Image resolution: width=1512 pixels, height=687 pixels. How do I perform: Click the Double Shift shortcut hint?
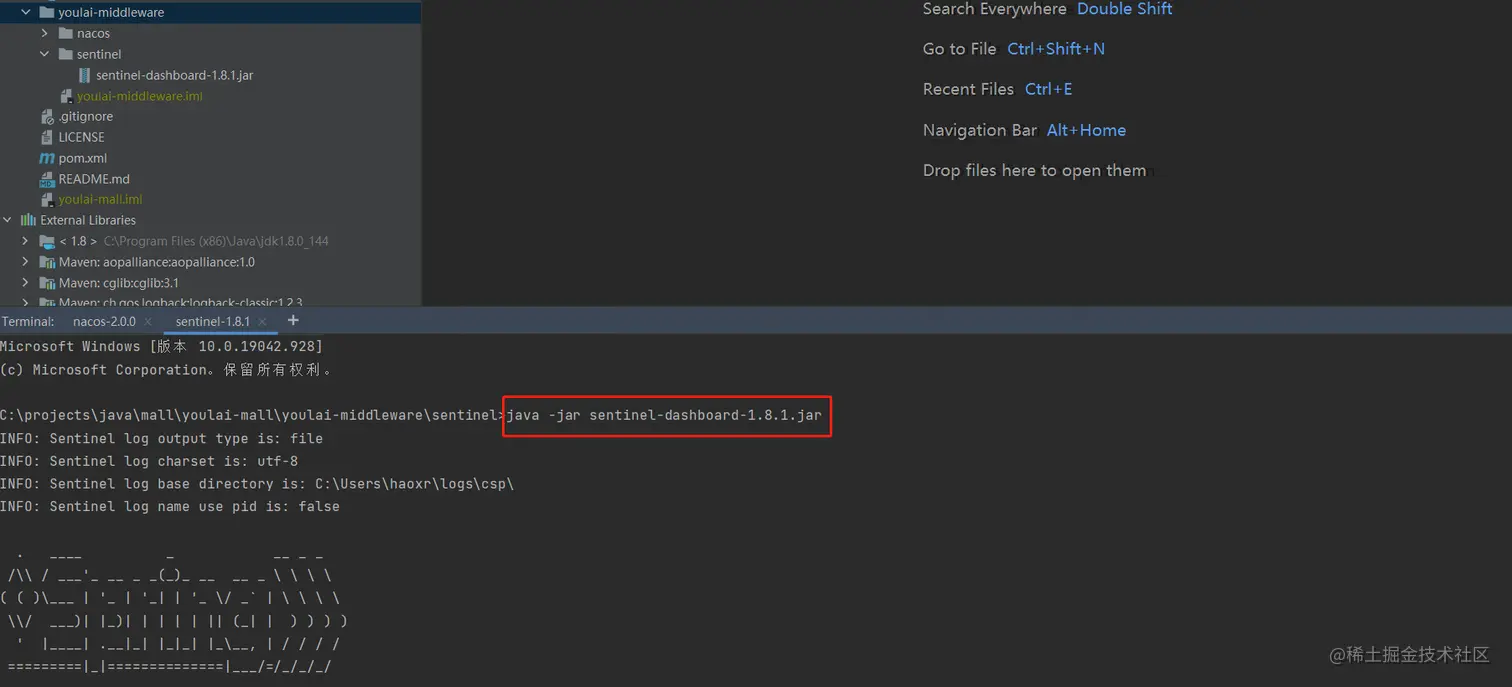1125,9
